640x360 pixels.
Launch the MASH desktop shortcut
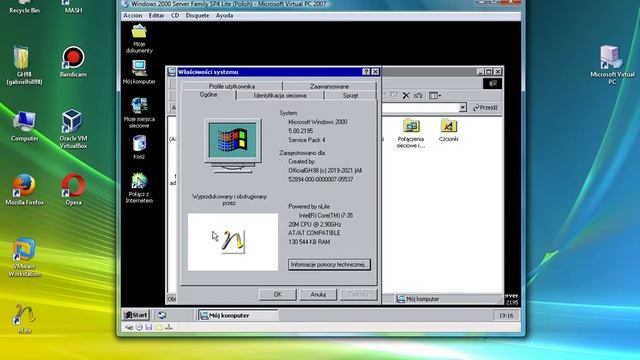73,7
